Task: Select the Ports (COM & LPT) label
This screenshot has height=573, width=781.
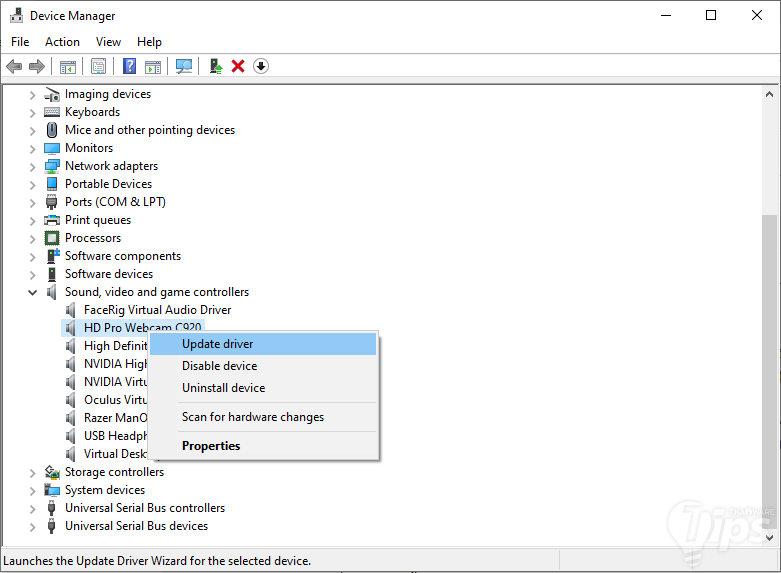Action: tap(115, 202)
